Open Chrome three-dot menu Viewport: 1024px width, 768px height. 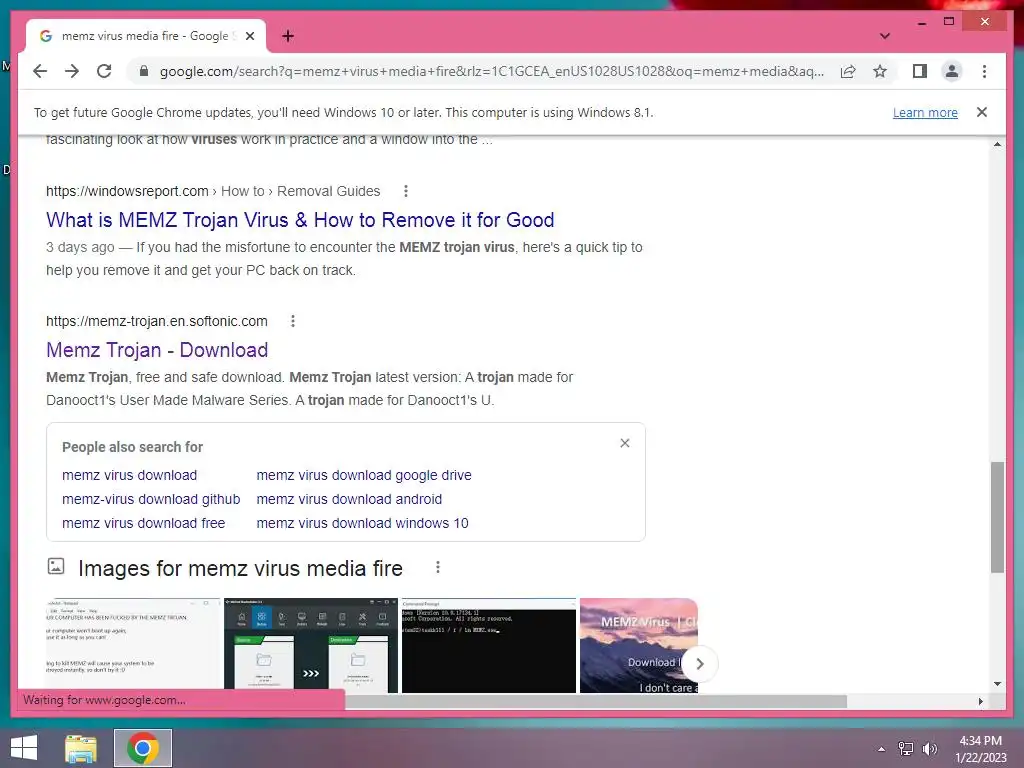[x=984, y=71]
